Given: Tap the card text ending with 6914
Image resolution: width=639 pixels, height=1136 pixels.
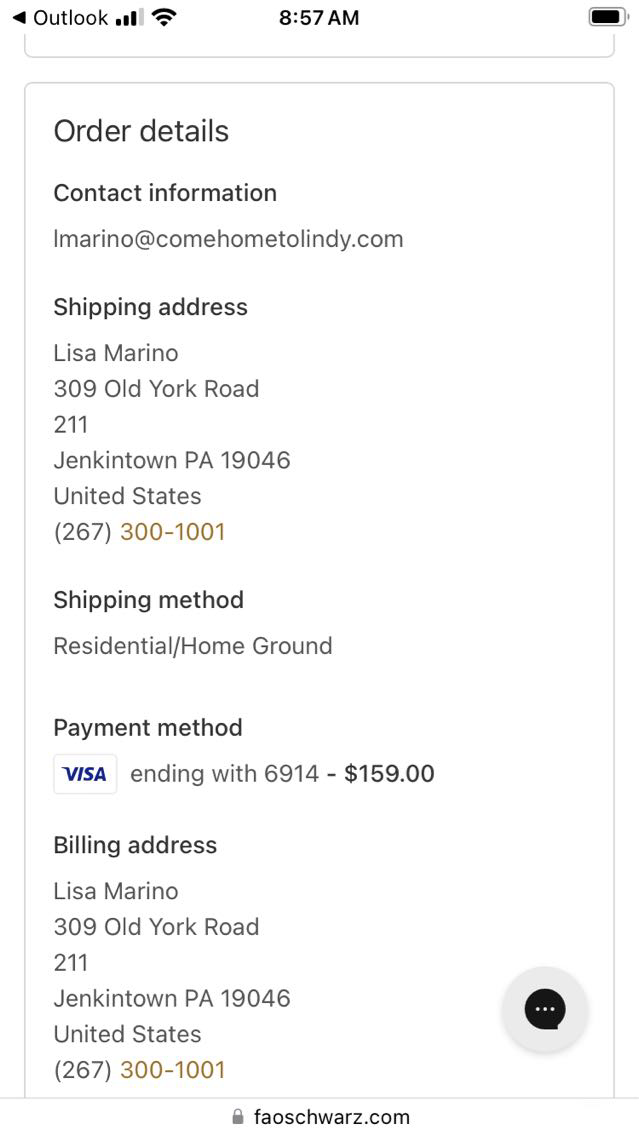Looking at the screenshot, I should (225, 774).
